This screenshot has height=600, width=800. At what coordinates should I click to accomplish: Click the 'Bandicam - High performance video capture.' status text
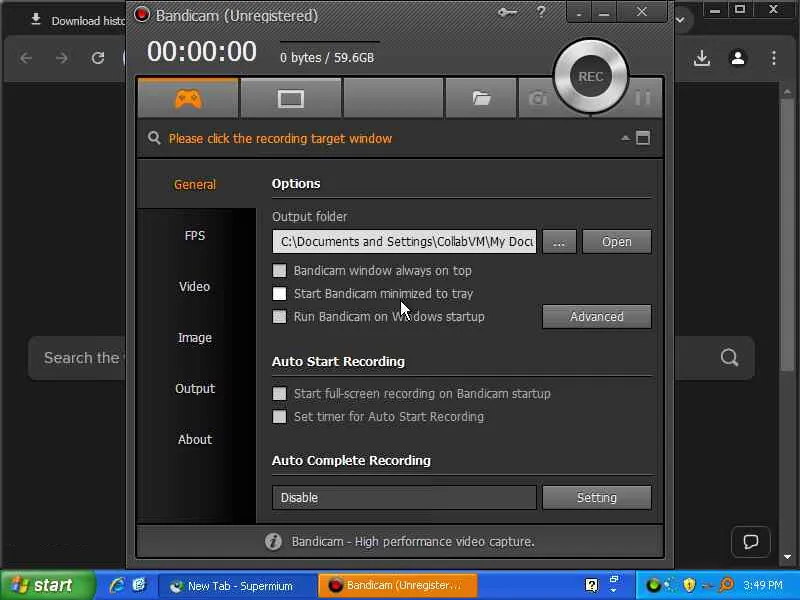pyautogui.click(x=413, y=541)
